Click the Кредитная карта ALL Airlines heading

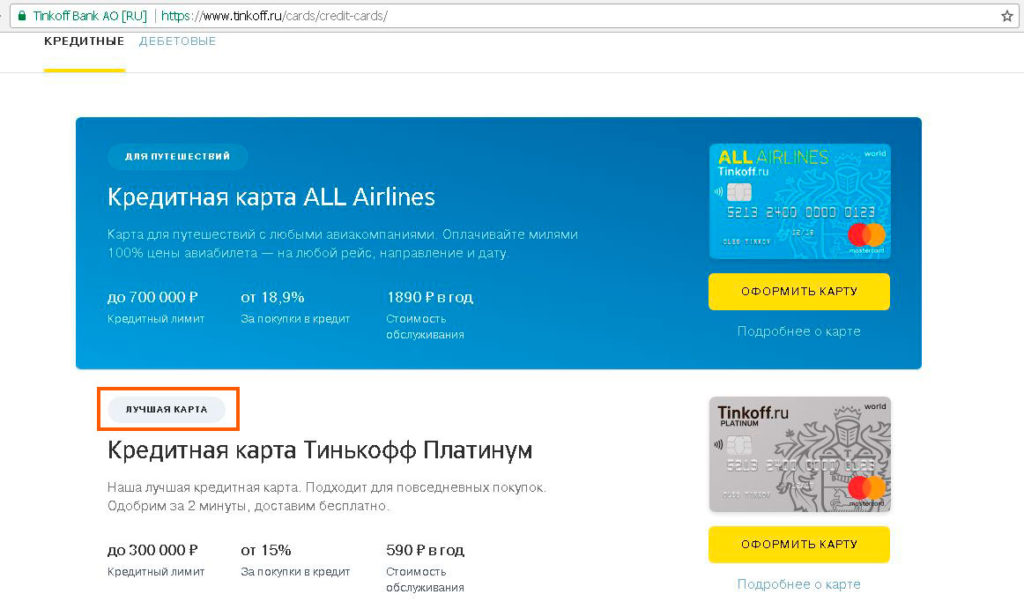click(271, 195)
